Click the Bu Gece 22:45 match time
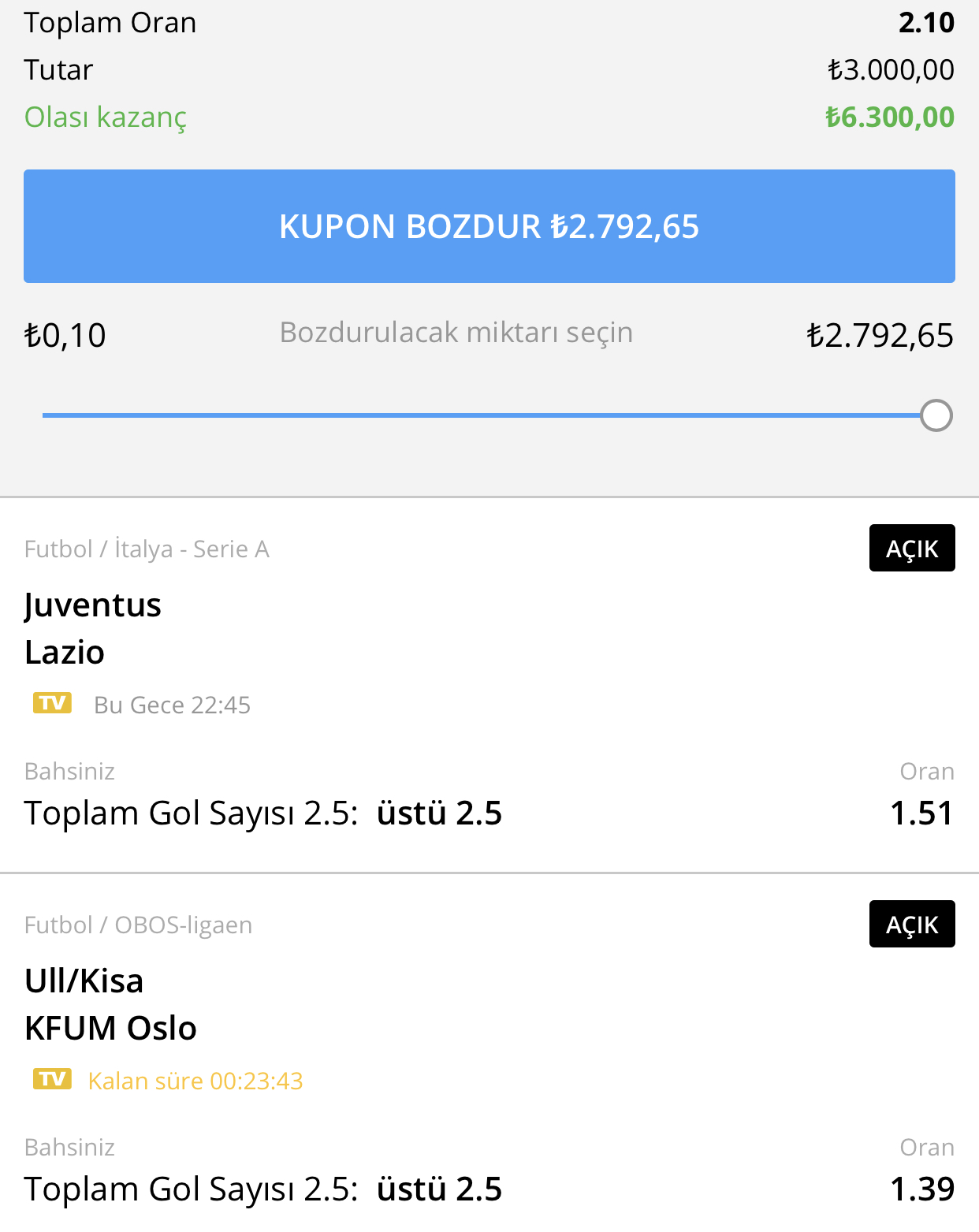The width and height of the screenshot is (979, 1232). pos(172,705)
